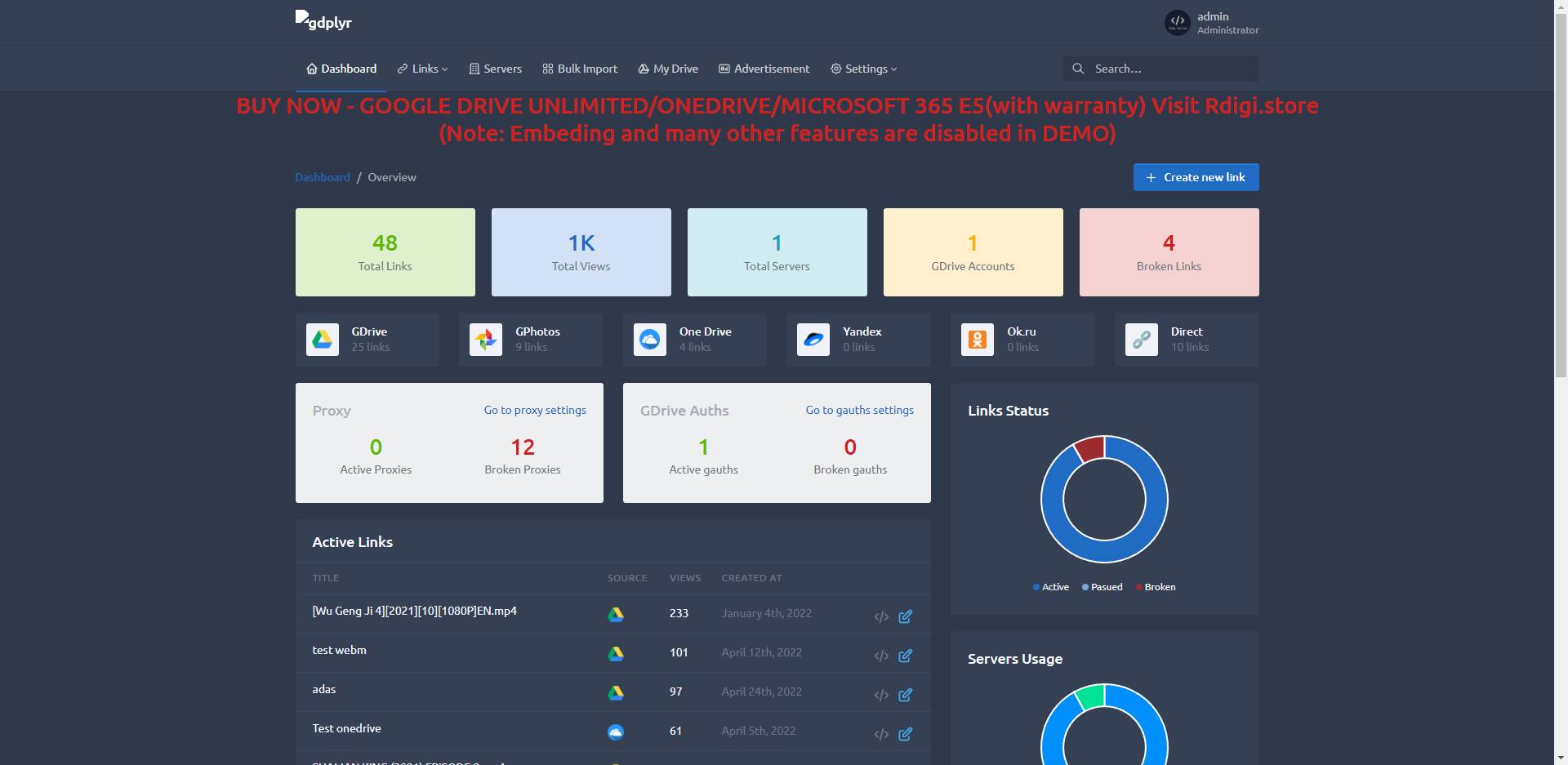1568x765 pixels.
Task: Click the 'Test onedrive' title
Action: [347, 728]
